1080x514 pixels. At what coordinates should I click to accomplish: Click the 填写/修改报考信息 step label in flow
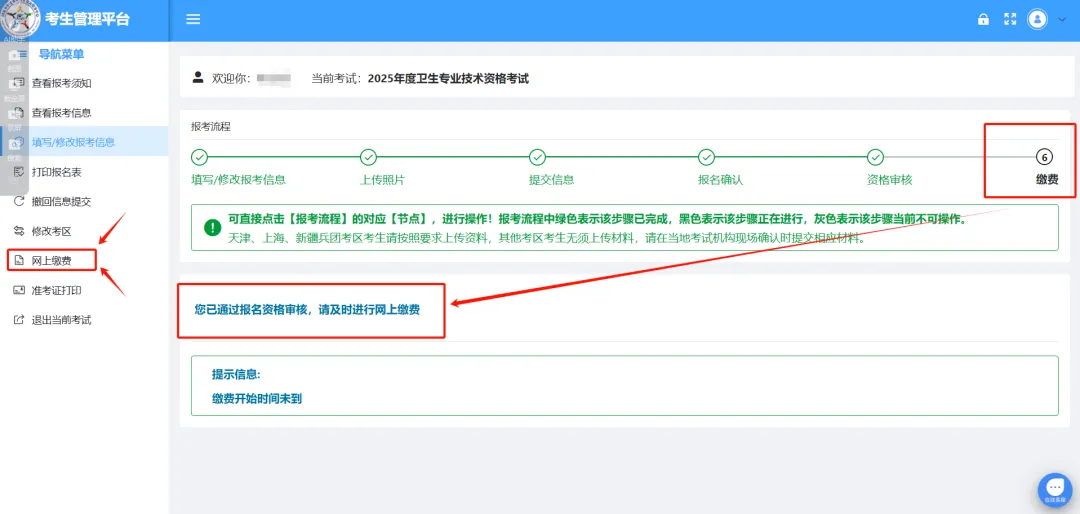238,180
